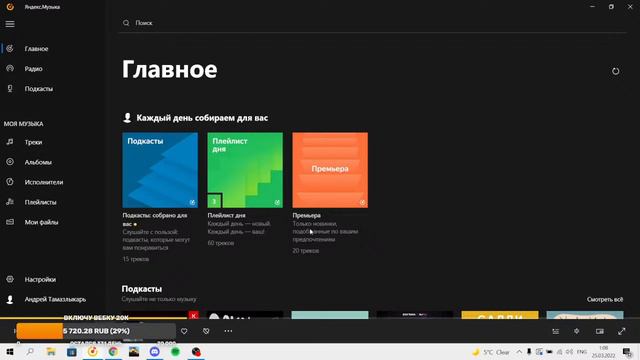Click the Yandex Music taskbar icon
The width and height of the screenshot is (640, 360).
[93, 351]
